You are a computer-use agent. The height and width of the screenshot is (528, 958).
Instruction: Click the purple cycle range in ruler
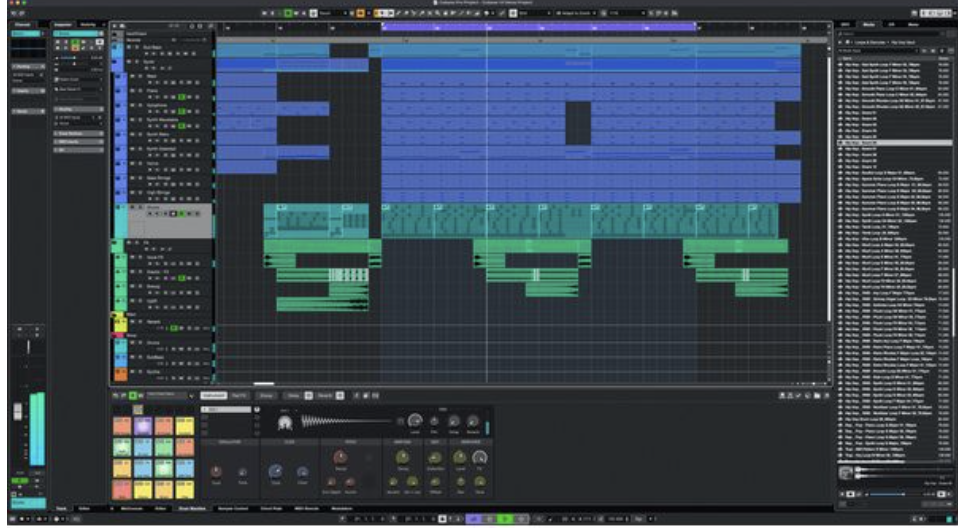538,27
